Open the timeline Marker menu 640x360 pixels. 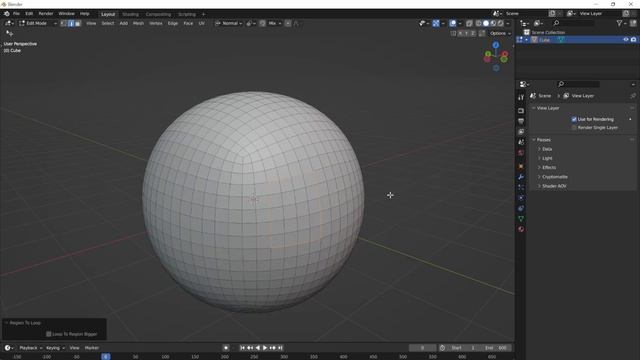pyautogui.click(x=92, y=348)
